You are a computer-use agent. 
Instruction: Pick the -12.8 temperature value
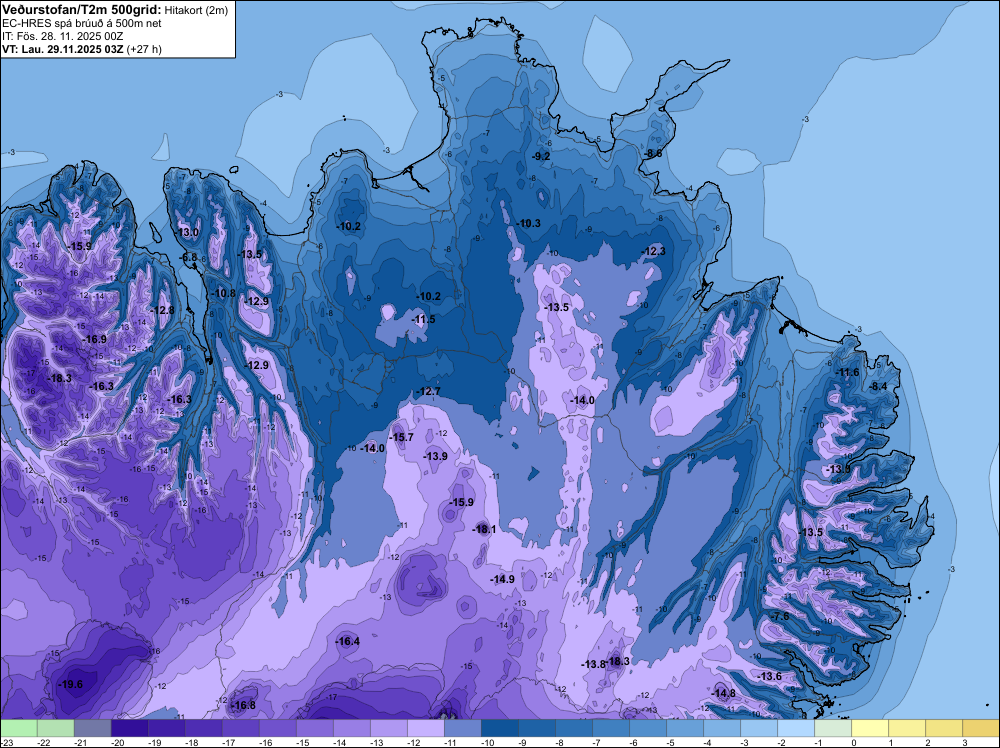pos(163,310)
